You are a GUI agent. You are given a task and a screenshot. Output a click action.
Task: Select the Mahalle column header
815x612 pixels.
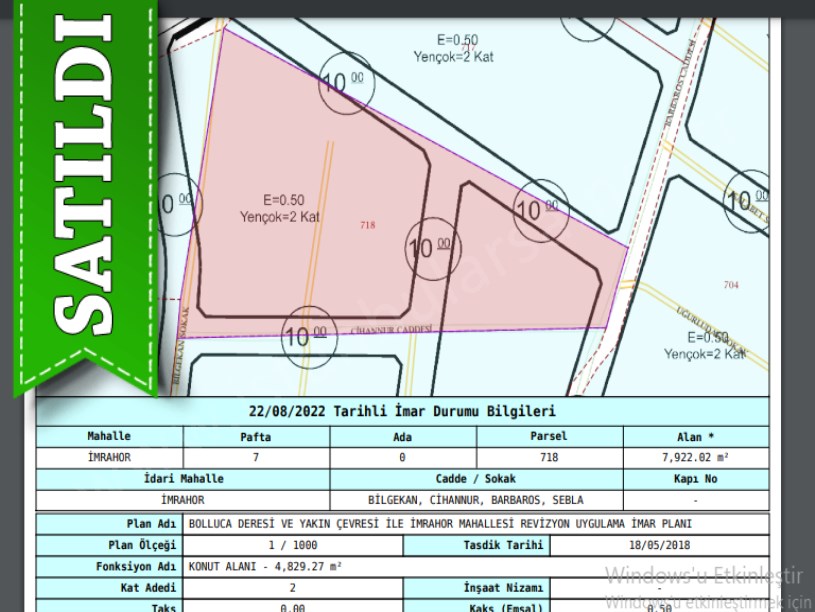pyautogui.click(x=109, y=437)
